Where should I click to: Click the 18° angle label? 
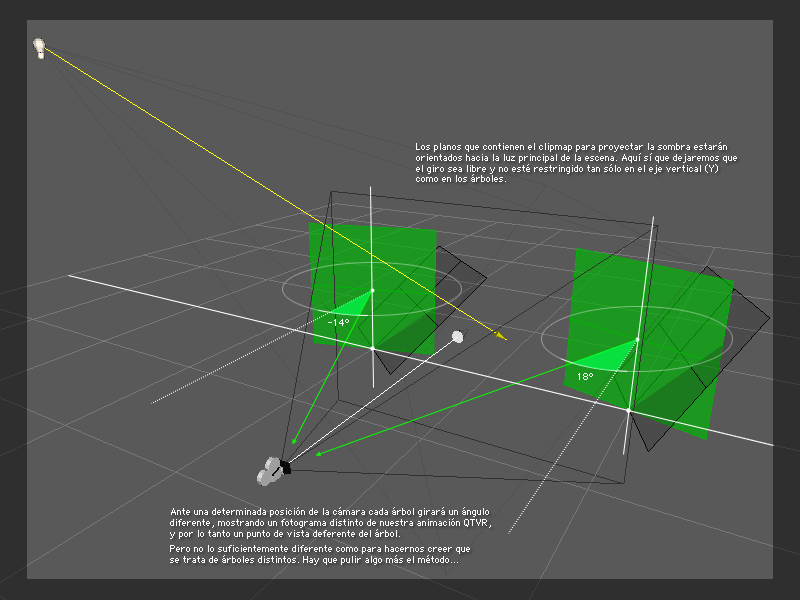click(x=585, y=377)
